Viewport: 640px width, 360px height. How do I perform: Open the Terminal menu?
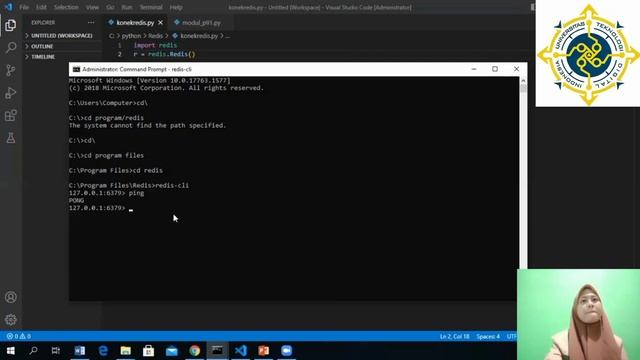[x=151, y=7]
